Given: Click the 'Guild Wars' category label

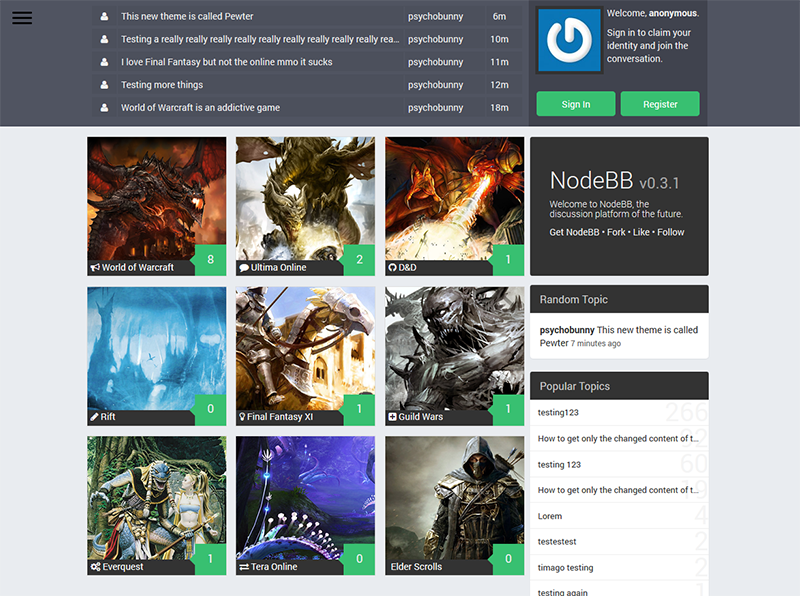Looking at the screenshot, I should [x=420, y=417].
